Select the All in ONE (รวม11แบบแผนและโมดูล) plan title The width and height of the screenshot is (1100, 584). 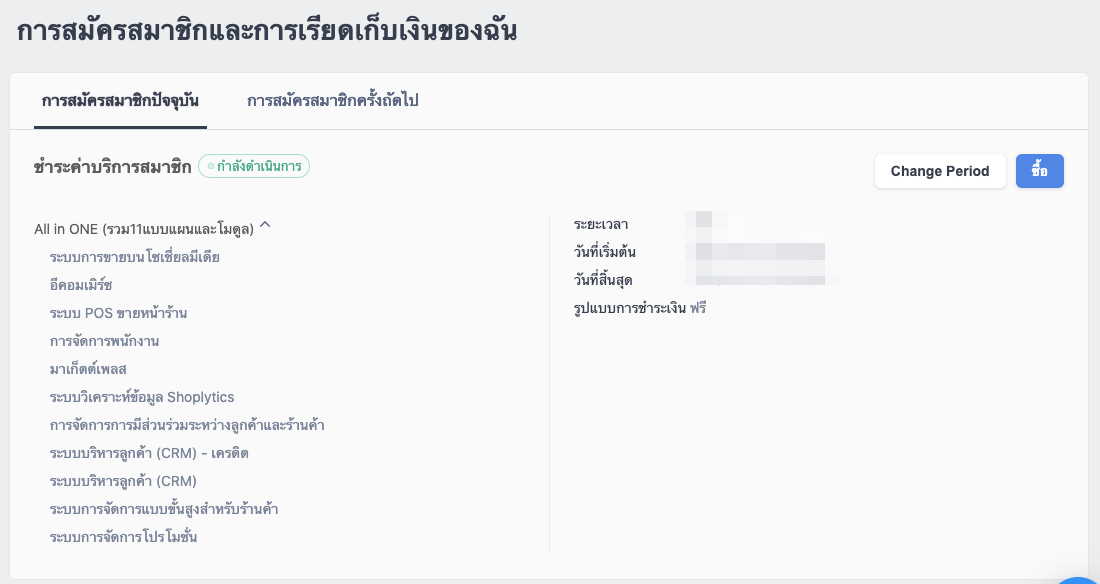click(144, 230)
